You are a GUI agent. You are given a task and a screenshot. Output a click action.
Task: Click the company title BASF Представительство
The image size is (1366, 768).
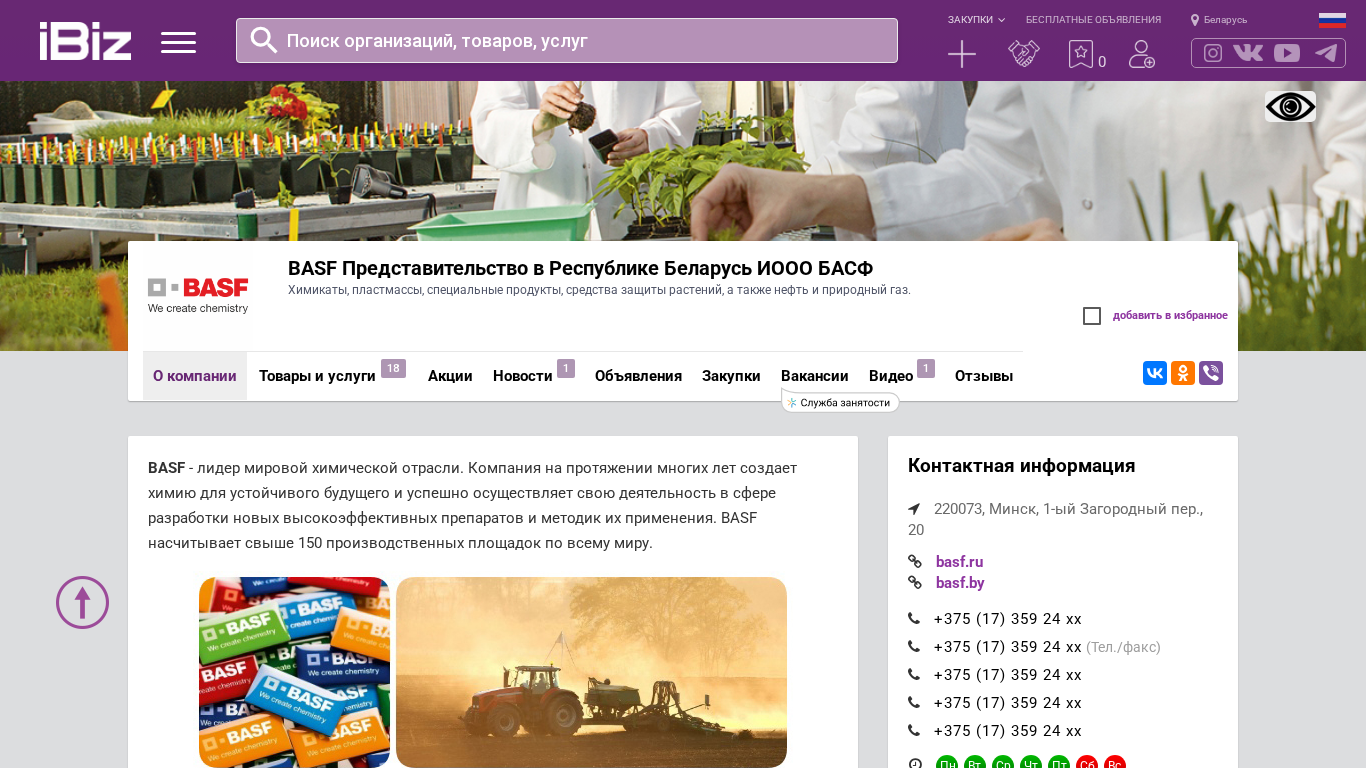[581, 268]
